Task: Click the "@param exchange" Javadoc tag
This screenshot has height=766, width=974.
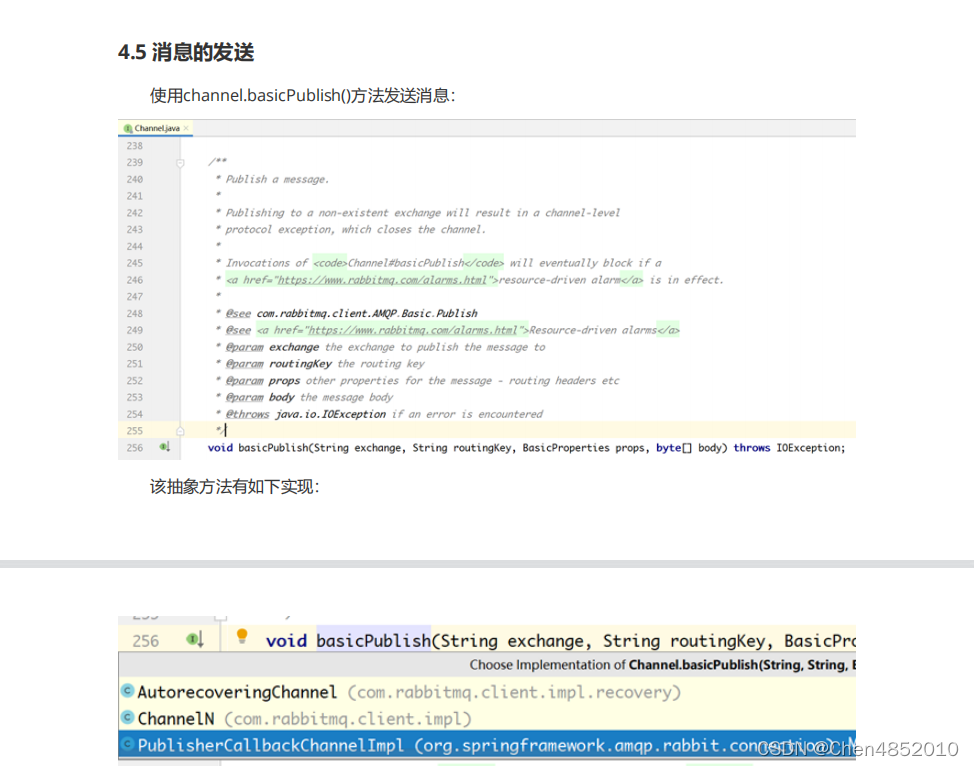Action: (272, 347)
